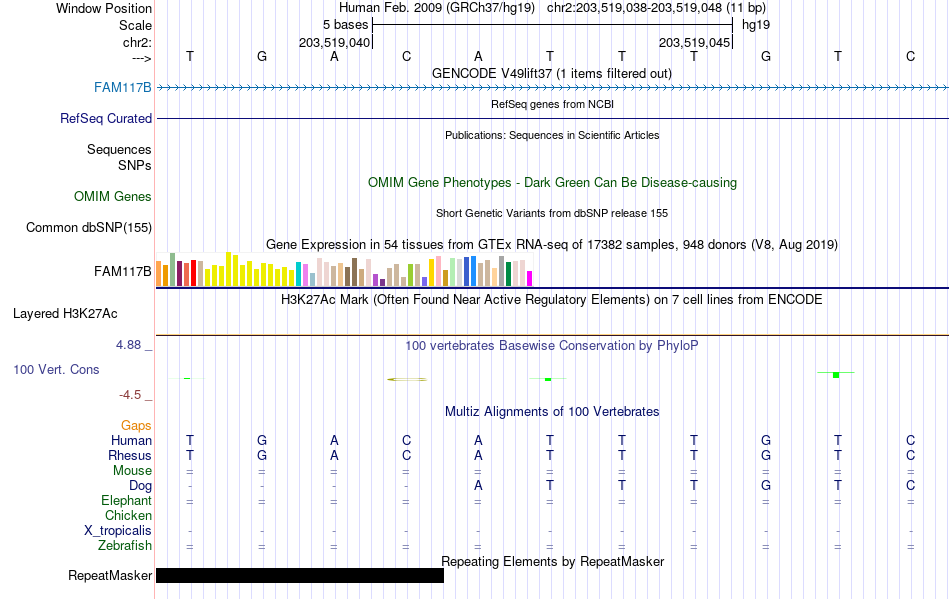Viewport: 950px width, 599px height.
Task: Select the Rhesus species label
Action: coord(130,456)
